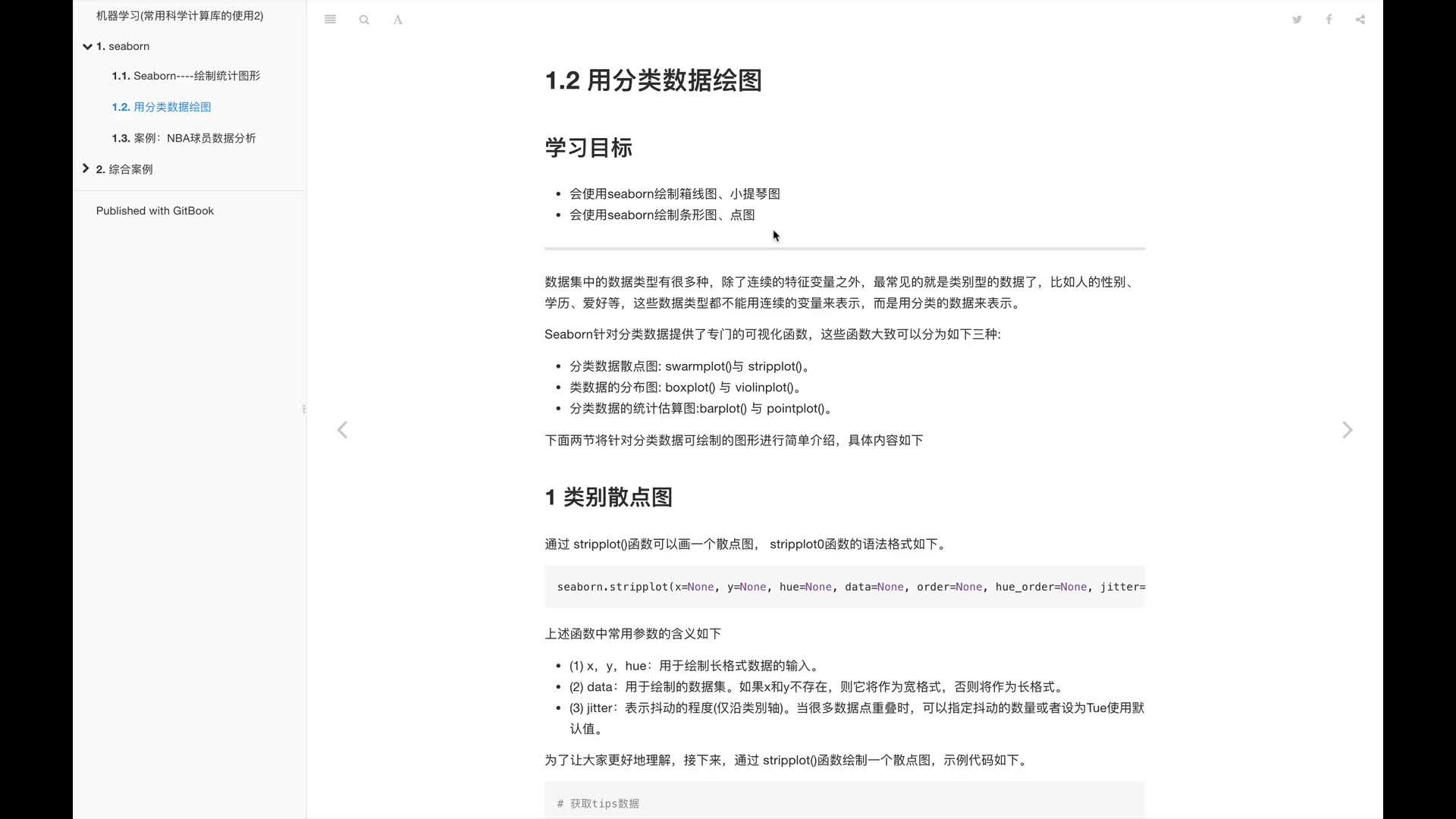This screenshot has height=819, width=1456.
Task: Click the 1 类别散点图 heading
Action: click(x=609, y=497)
